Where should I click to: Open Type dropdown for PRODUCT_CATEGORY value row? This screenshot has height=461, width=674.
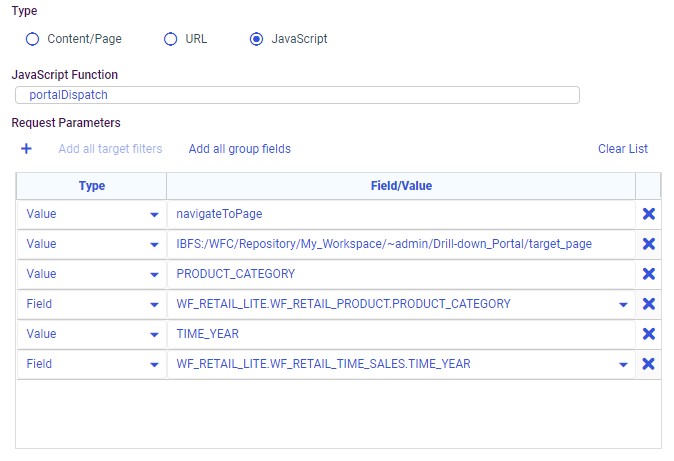[154, 275]
